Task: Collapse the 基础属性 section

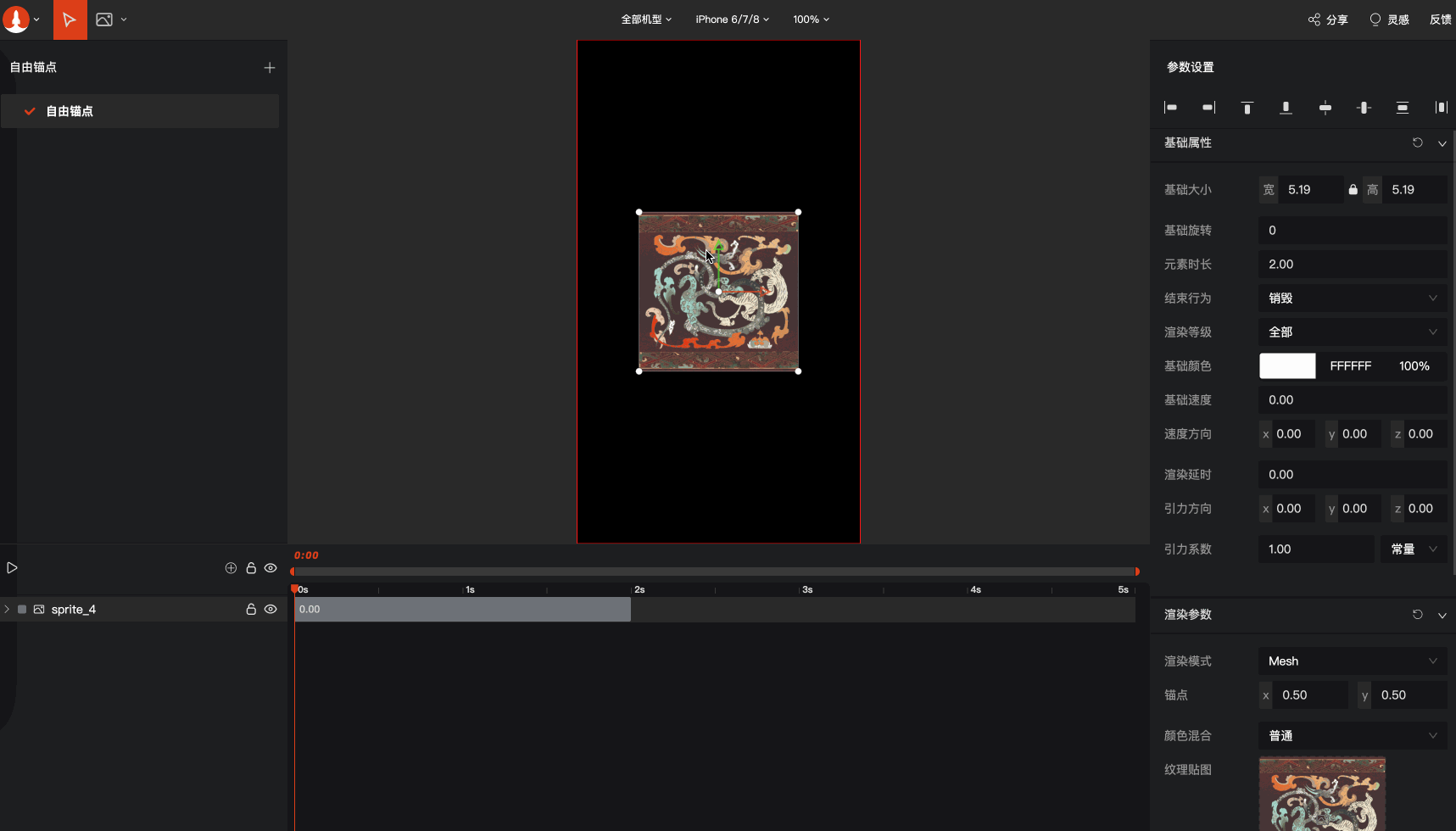Action: [x=1442, y=143]
